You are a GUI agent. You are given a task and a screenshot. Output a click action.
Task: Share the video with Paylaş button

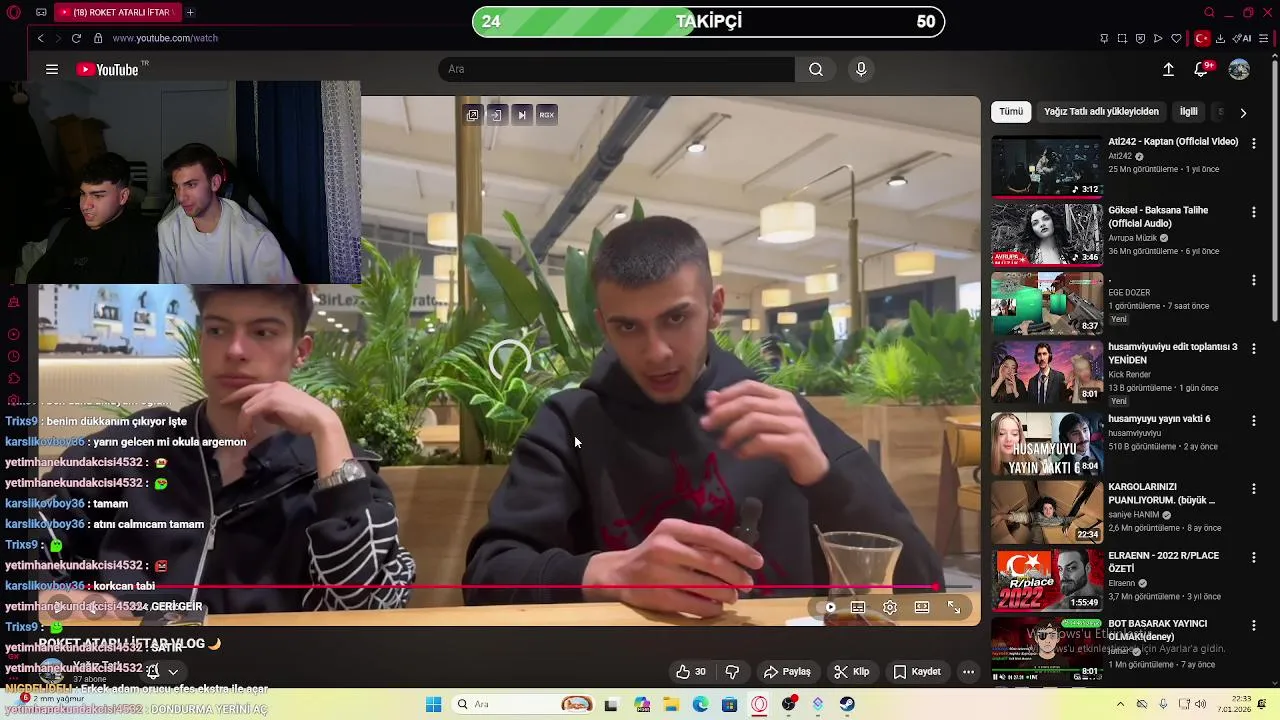tap(787, 672)
